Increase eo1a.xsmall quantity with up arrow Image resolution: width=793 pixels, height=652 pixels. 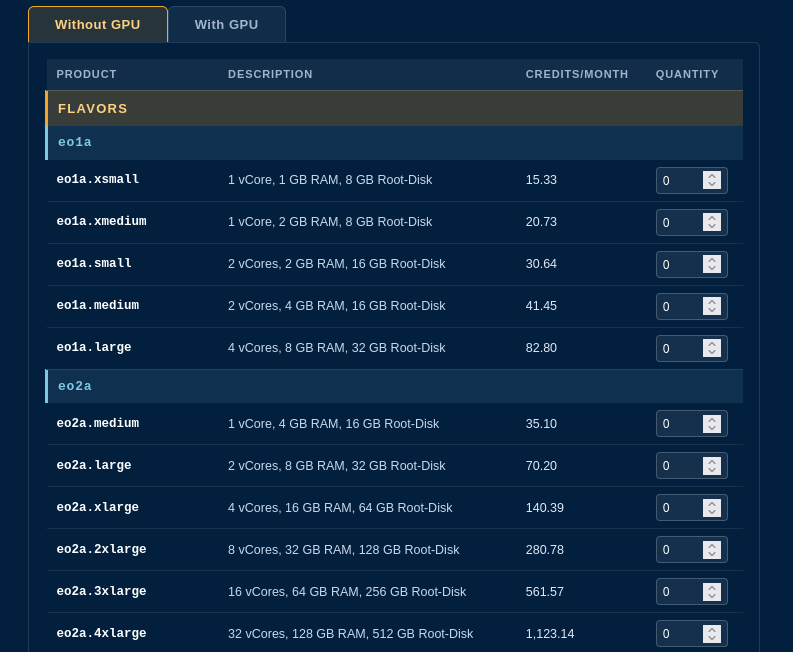[x=712, y=176]
